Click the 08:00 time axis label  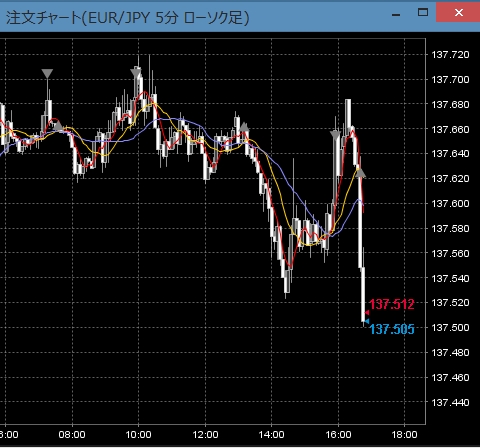pyautogui.click(x=72, y=435)
